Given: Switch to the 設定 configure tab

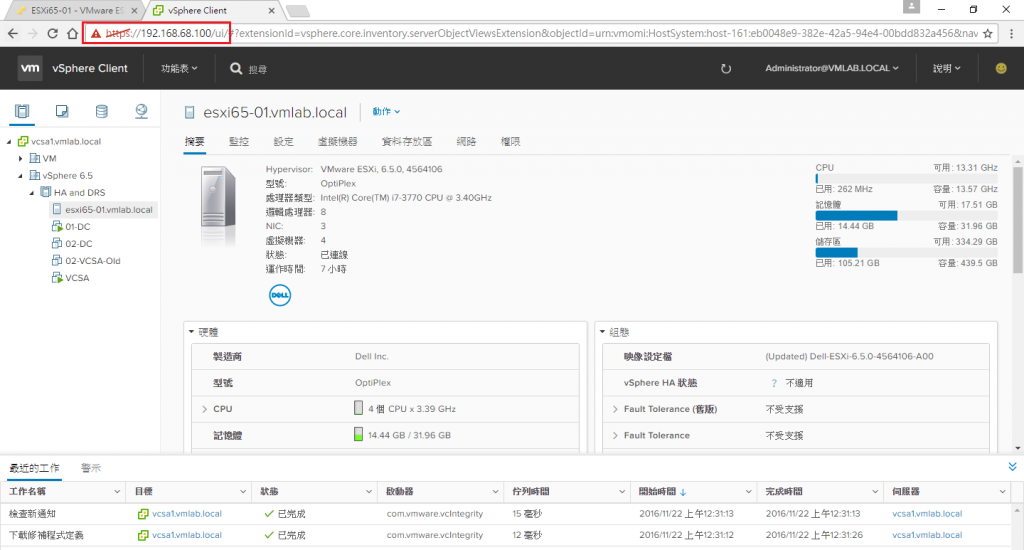Looking at the screenshot, I should pos(283,142).
